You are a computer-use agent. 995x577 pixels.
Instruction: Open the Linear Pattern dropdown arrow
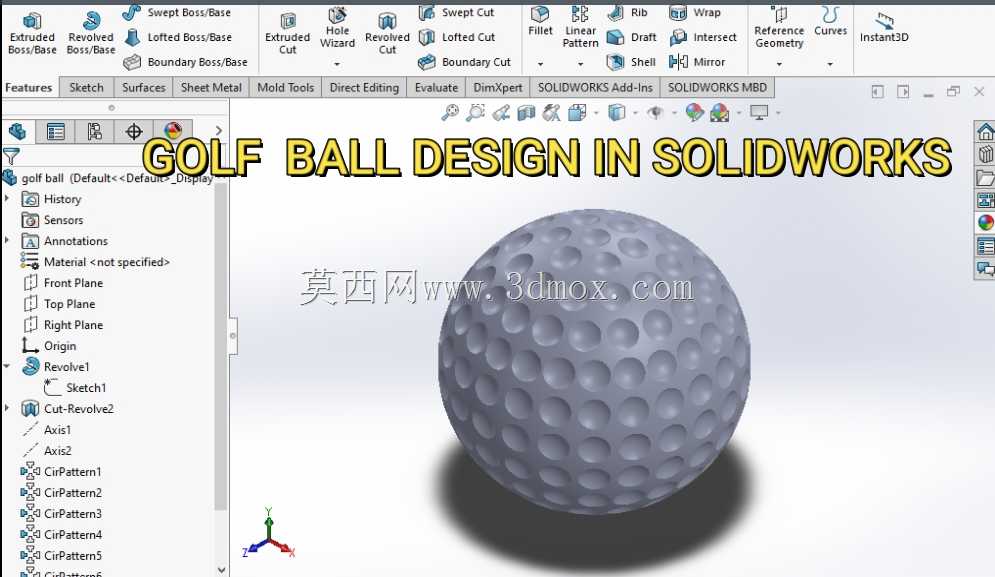coord(580,63)
